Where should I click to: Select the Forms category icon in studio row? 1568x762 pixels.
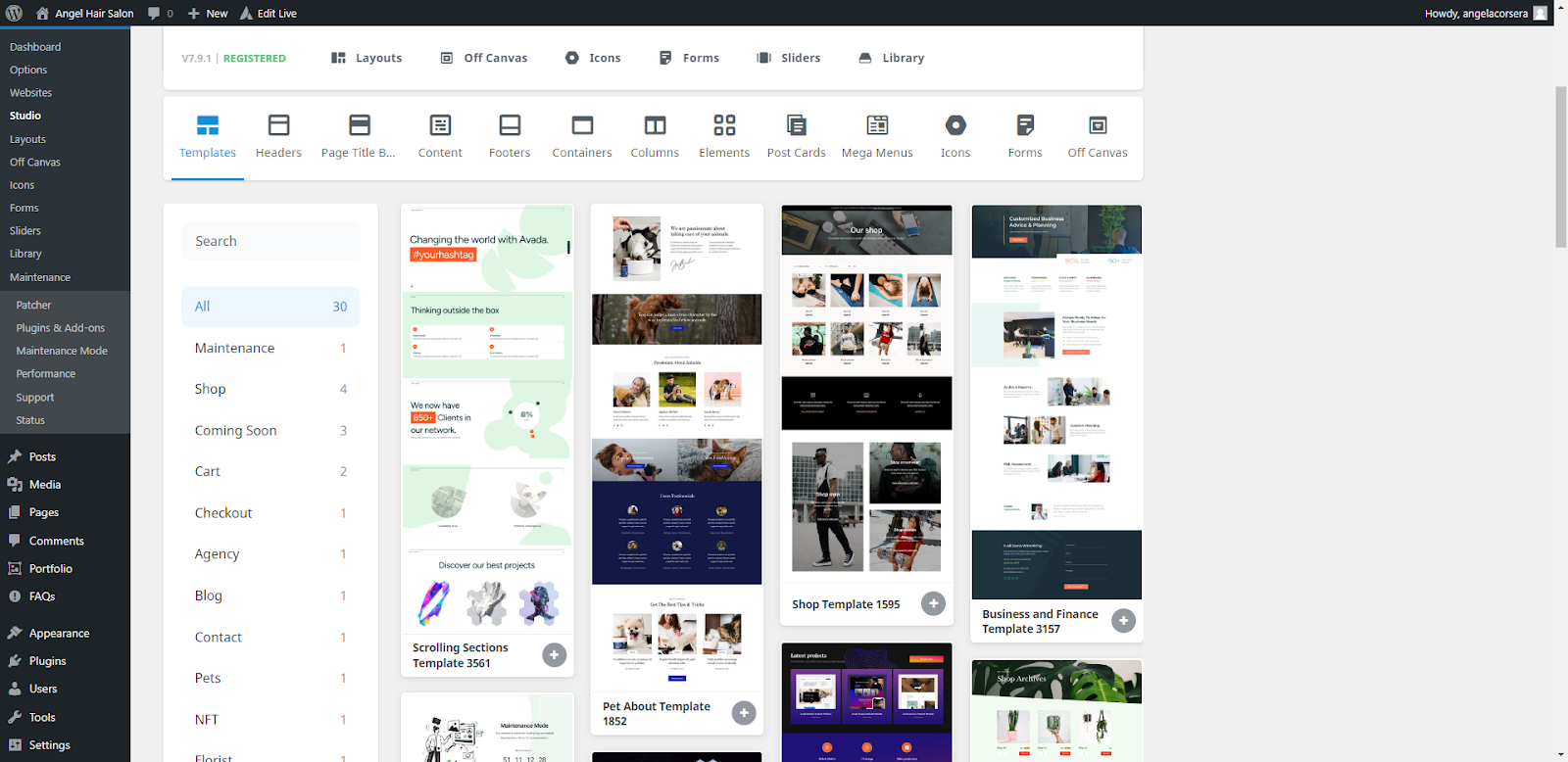click(1025, 125)
